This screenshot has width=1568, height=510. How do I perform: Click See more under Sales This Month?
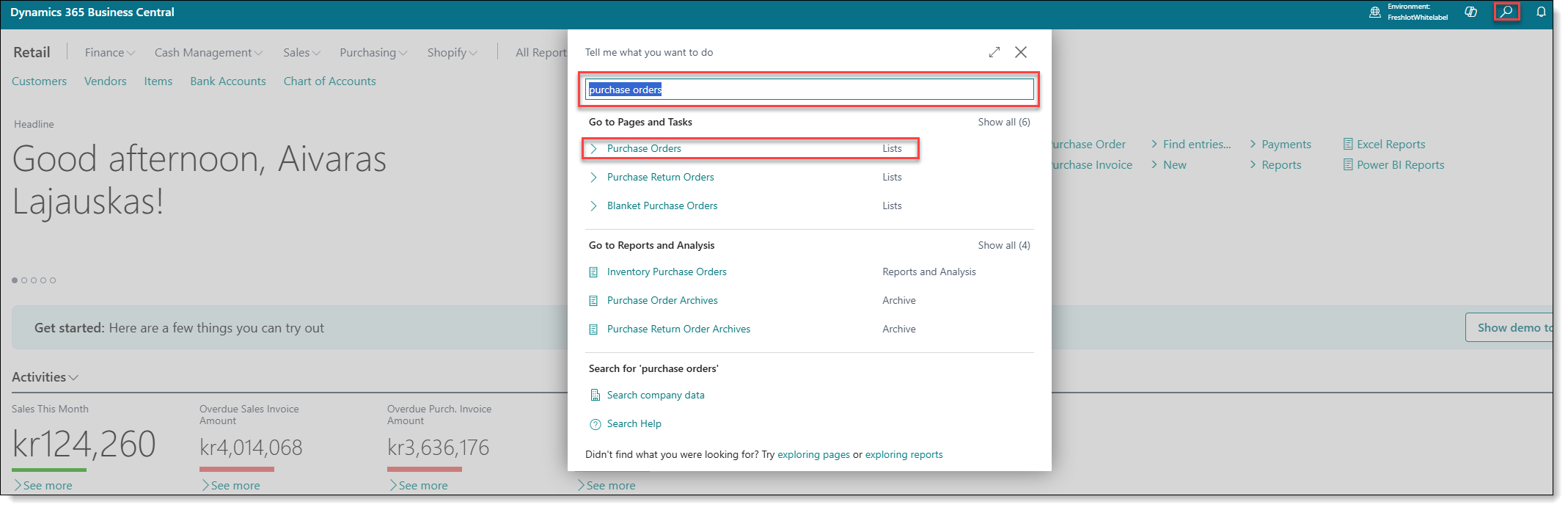(43, 485)
